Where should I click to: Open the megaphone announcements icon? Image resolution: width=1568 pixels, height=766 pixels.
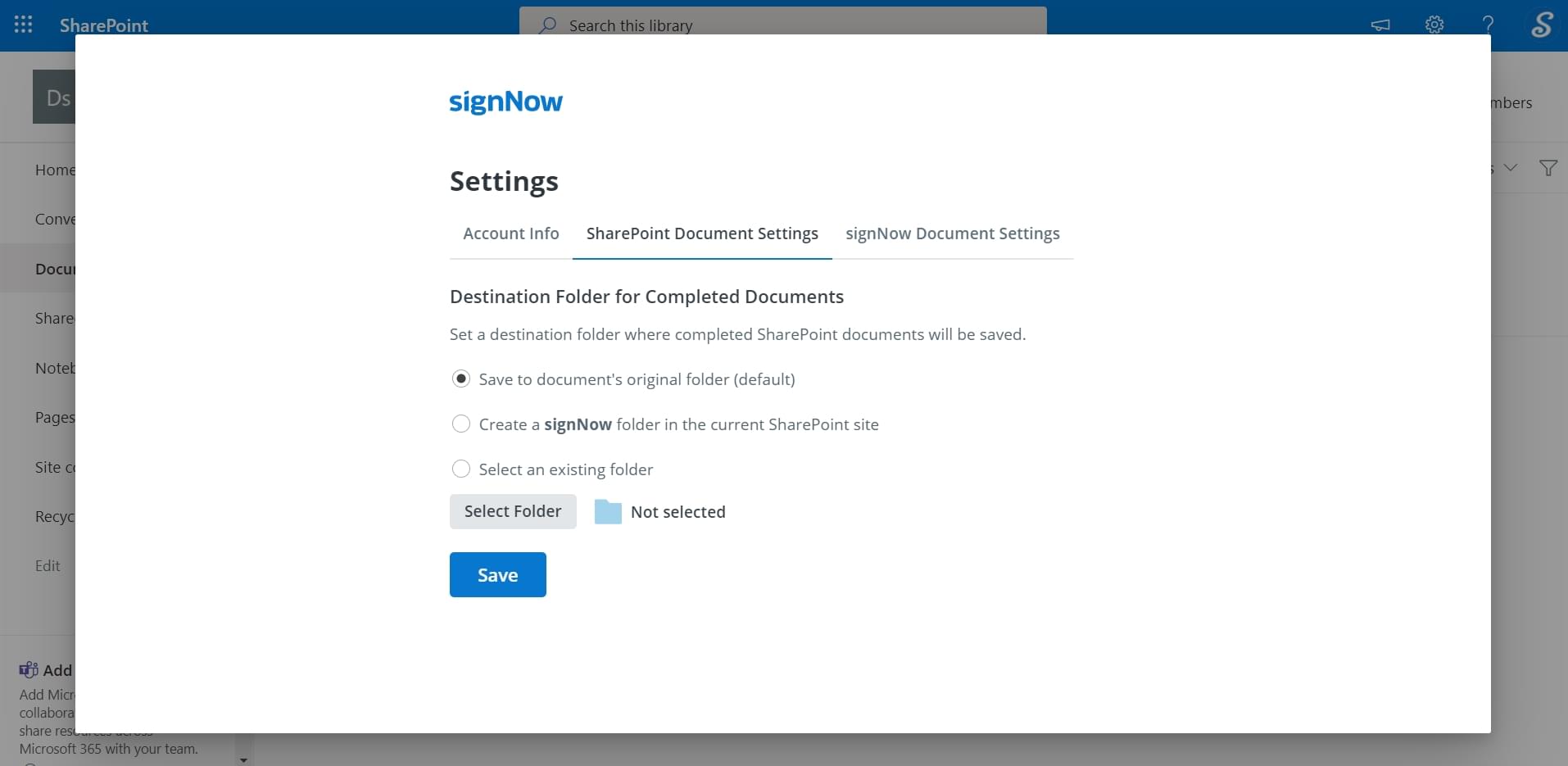point(1380,25)
